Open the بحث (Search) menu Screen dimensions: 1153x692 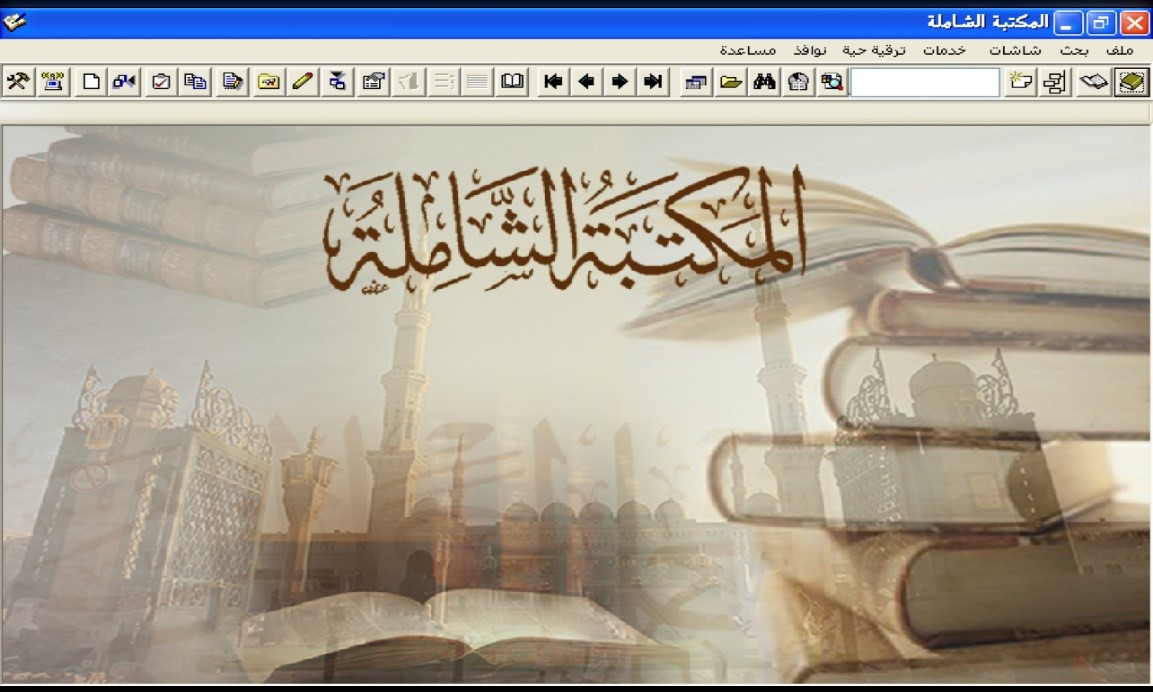pos(1075,50)
